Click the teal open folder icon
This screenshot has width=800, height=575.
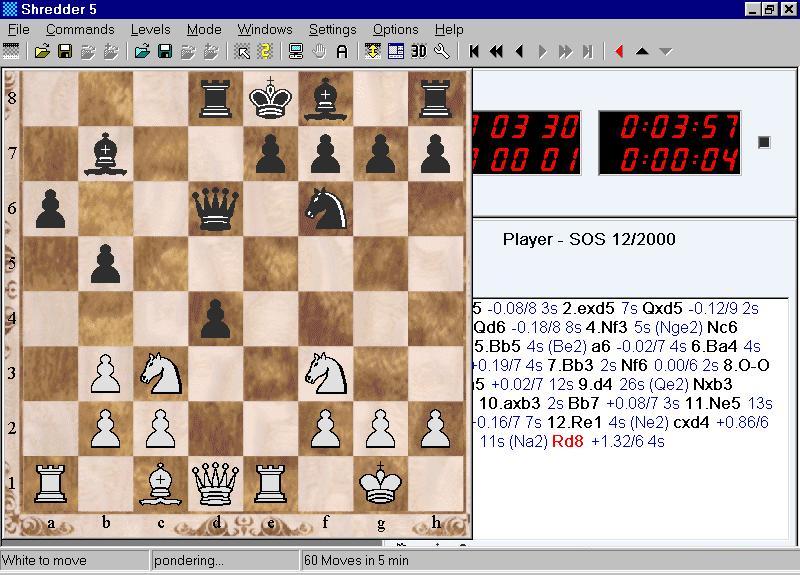click(x=142, y=51)
